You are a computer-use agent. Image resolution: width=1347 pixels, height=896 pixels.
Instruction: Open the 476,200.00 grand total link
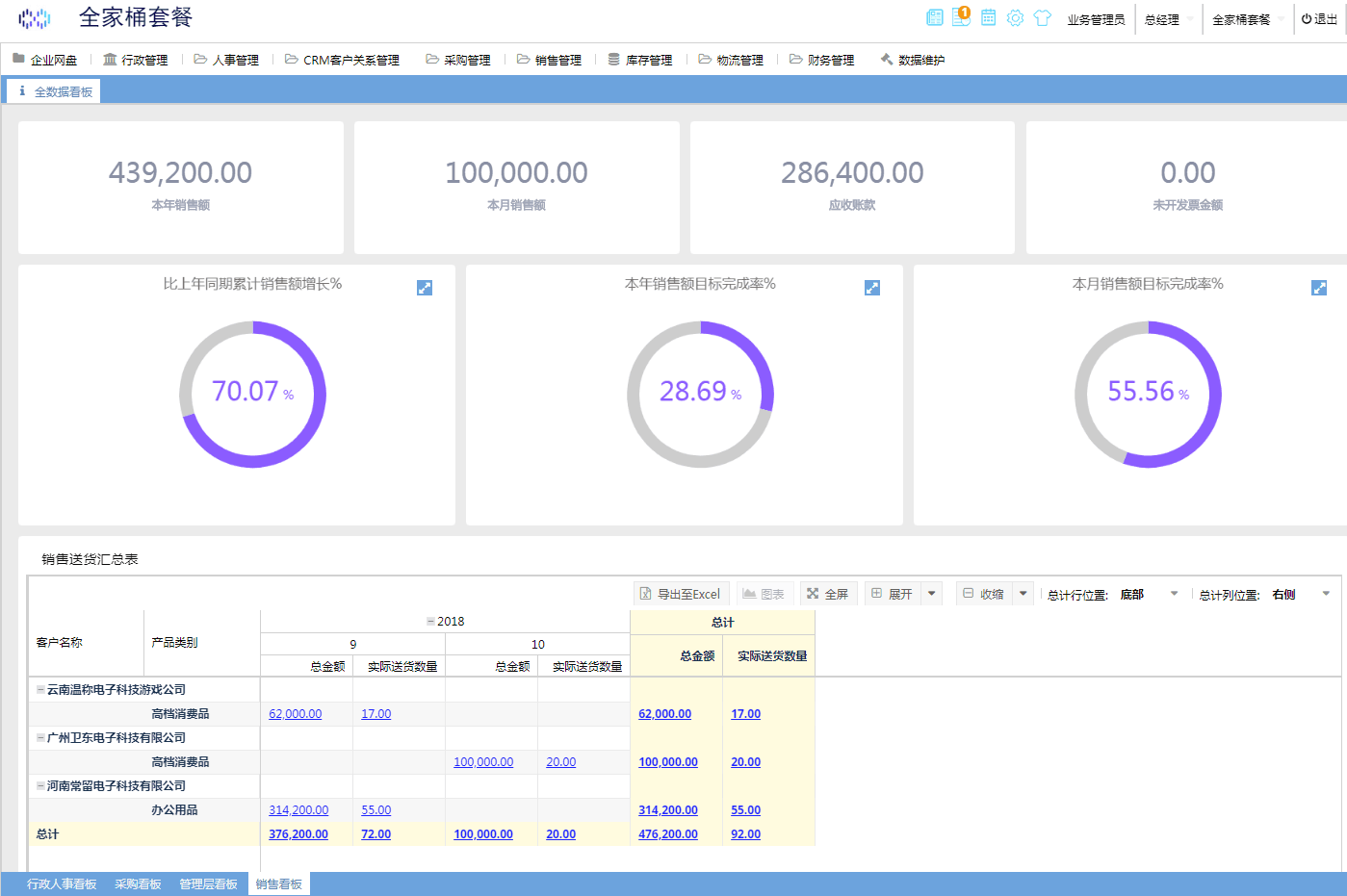(668, 834)
